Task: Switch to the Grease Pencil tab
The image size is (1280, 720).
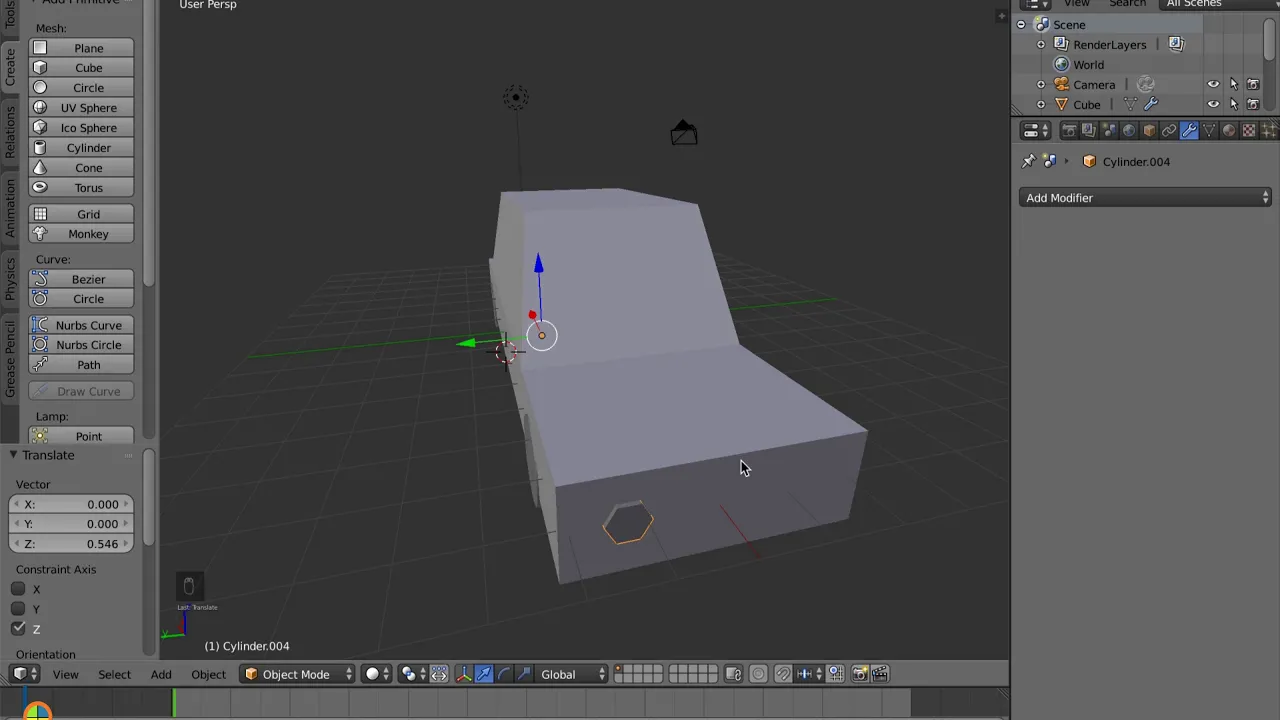Action: [10, 359]
